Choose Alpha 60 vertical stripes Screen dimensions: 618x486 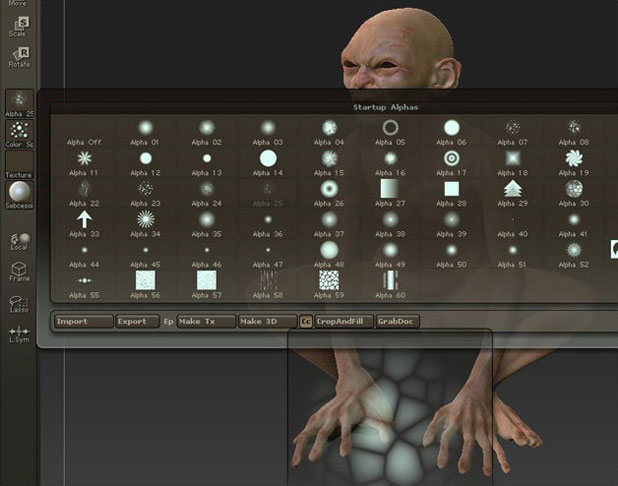tap(390, 286)
